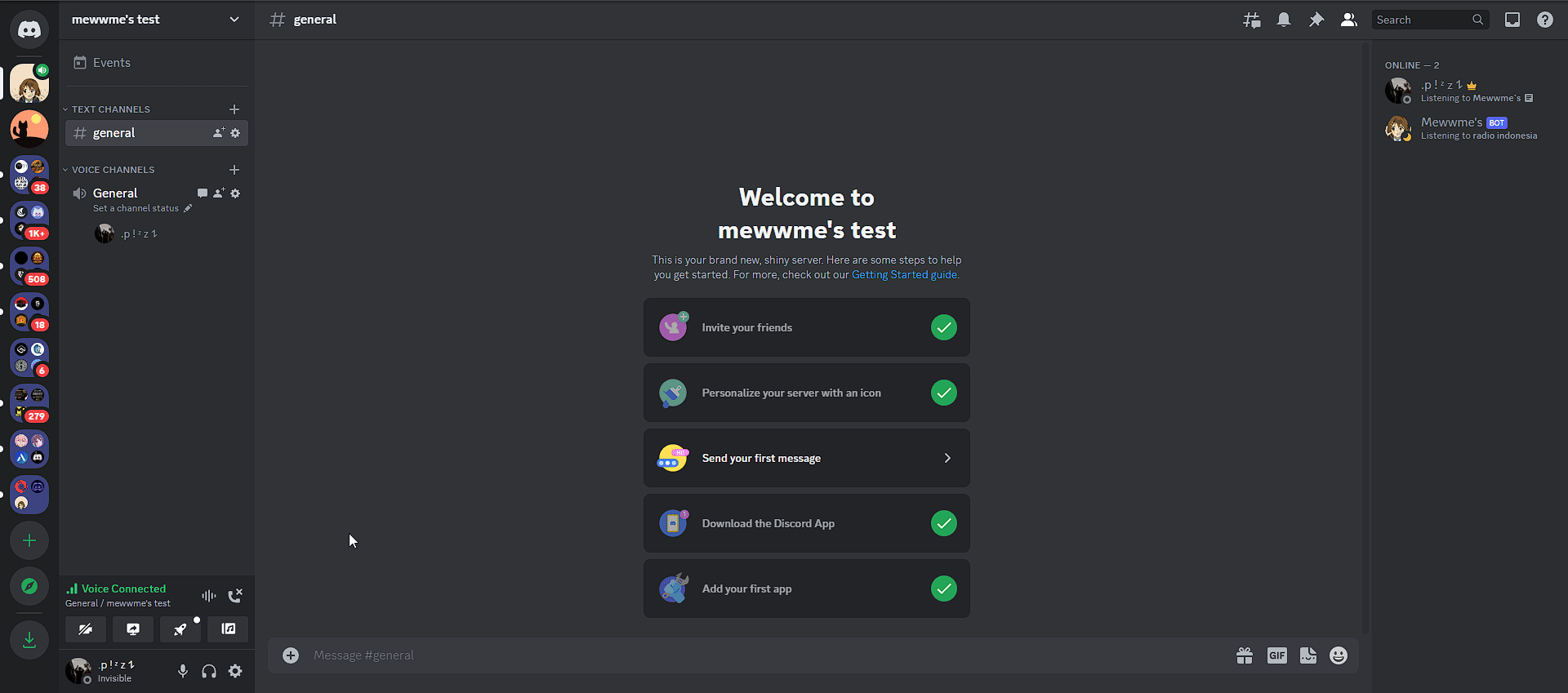Mute the microphone
The height and width of the screenshot is (693, 1568).
pyautogui.click(x=183, y=671)
